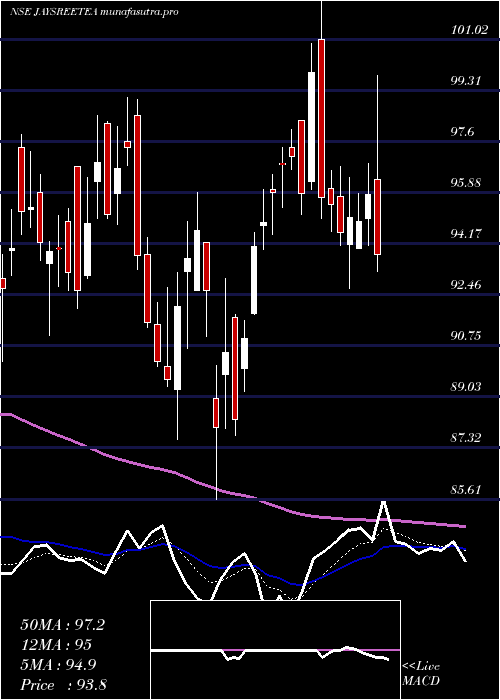Screen dimensions: 500x700
Task: Select the 95.88 price axis label
Action: coord(467,183)
